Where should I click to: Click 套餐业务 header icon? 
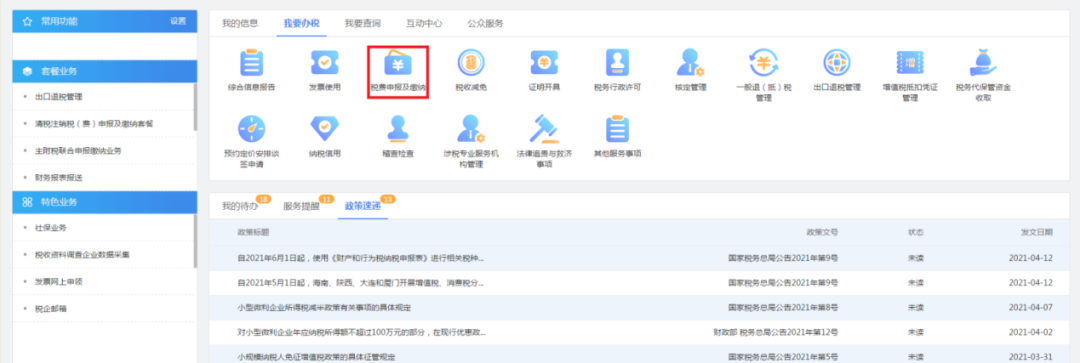[27, 71]
